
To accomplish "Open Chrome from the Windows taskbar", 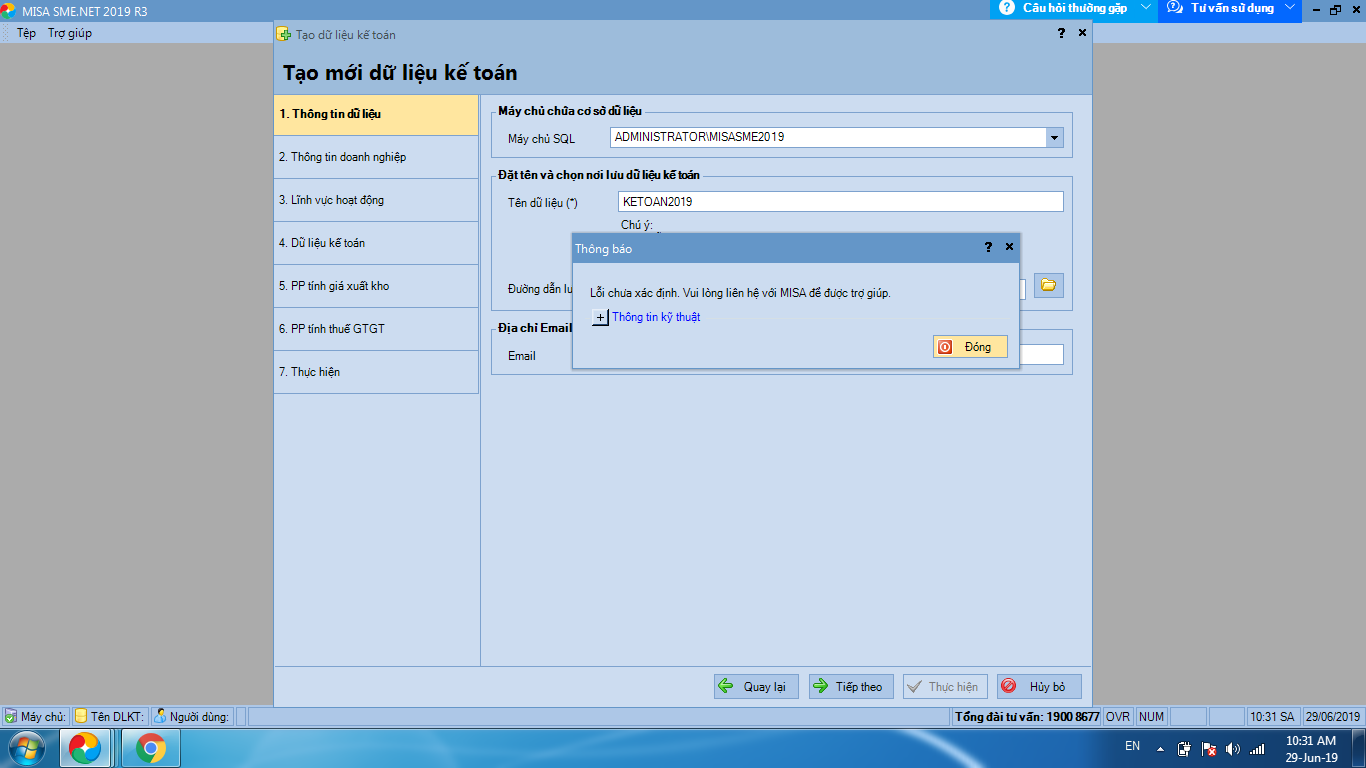I will pyautogui.click(x=151, y=747).
